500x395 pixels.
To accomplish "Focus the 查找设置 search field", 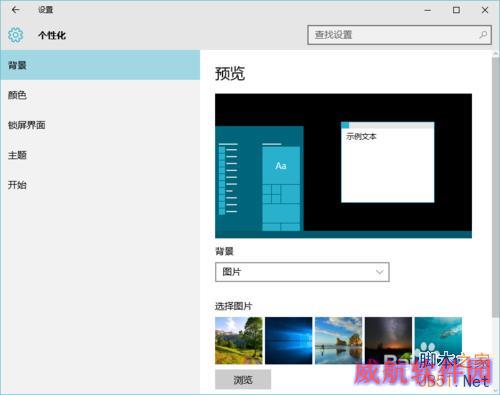I will [x=399, y=35].
